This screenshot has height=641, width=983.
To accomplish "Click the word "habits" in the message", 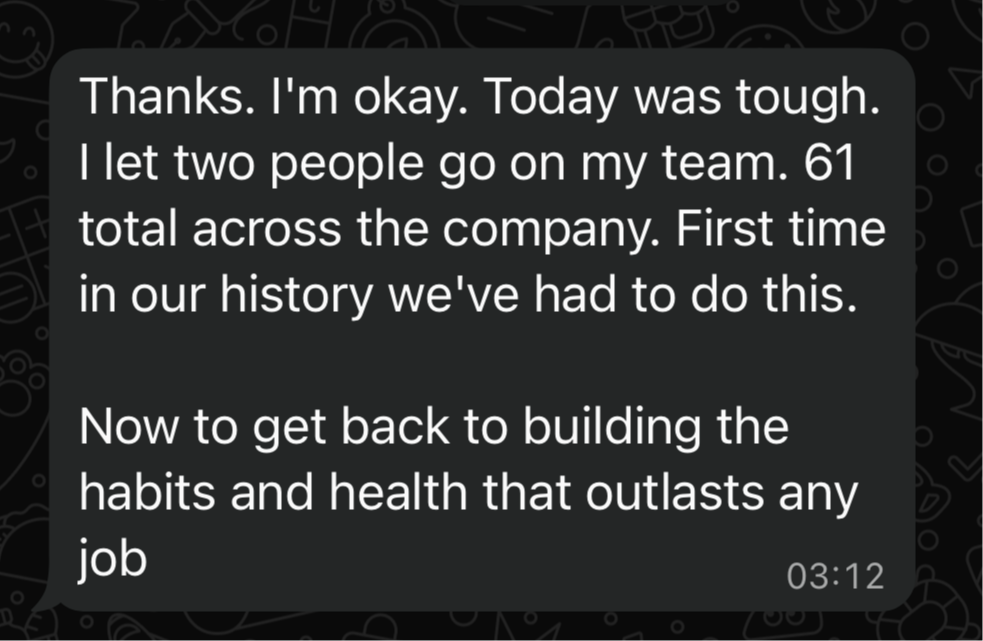I will 148,492.
